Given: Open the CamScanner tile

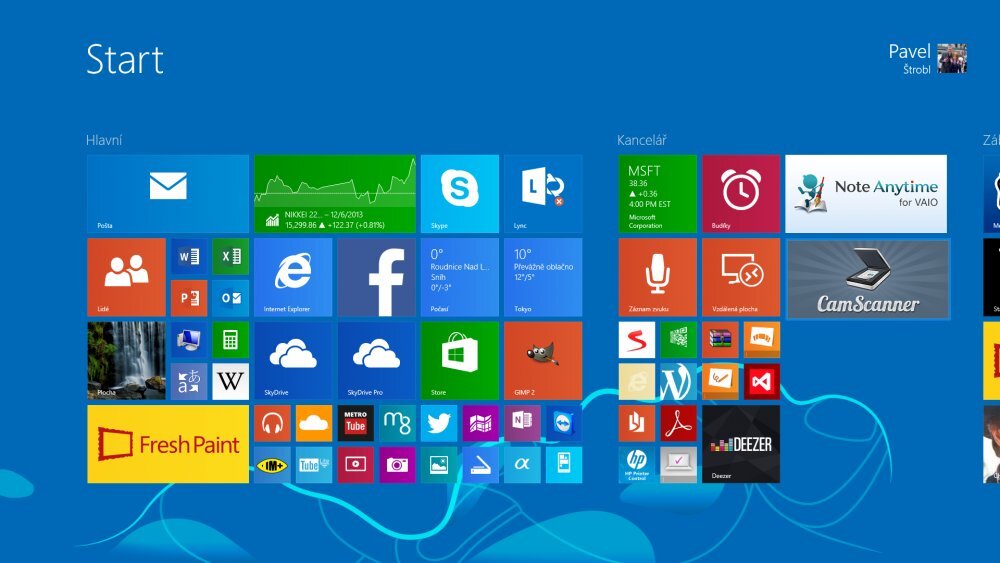Looking at the screenshot, I should (x=867, y=278).
